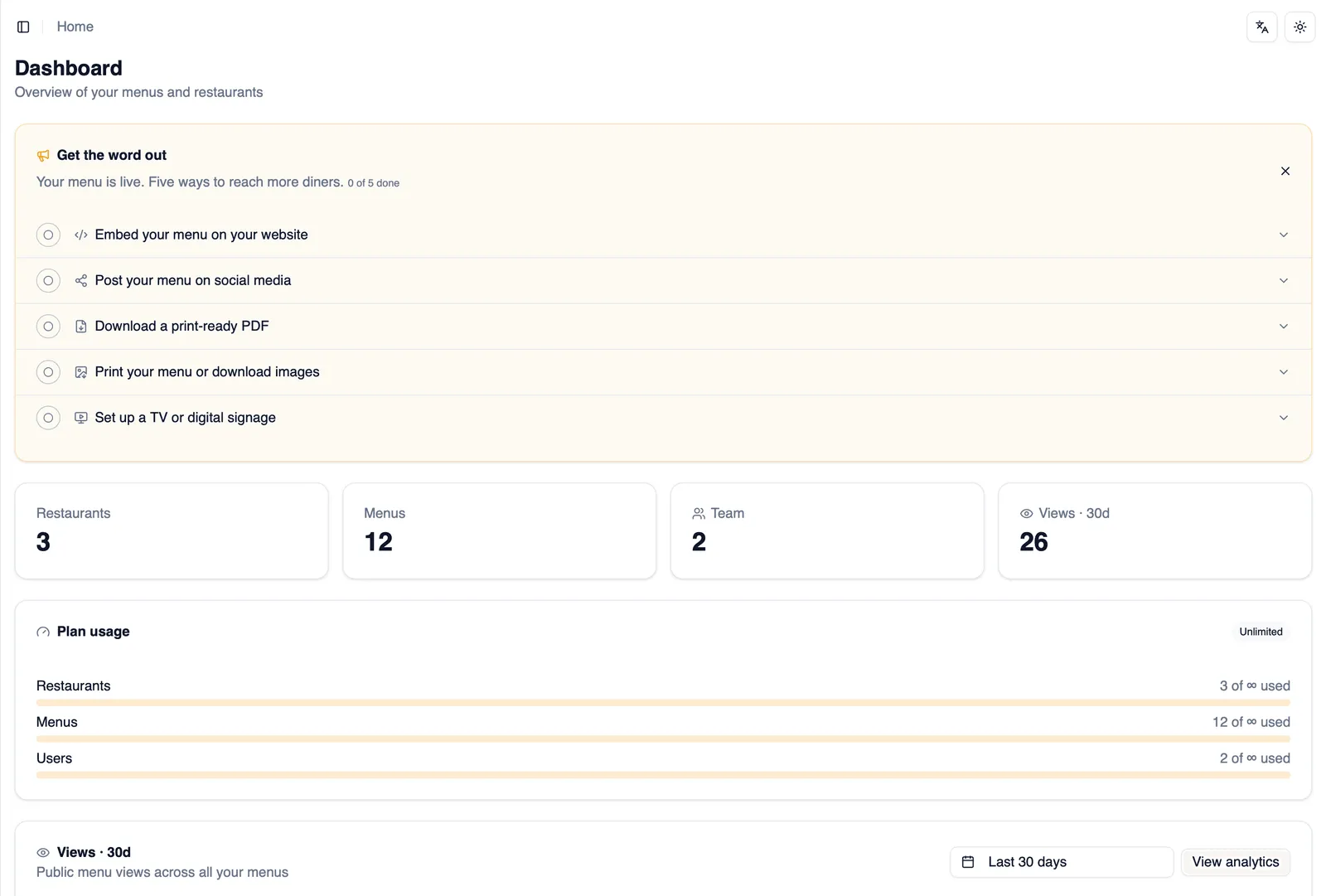Open the Team stat card showing 2
This screenshot has width=1326, height=896.
coord(827,530)
